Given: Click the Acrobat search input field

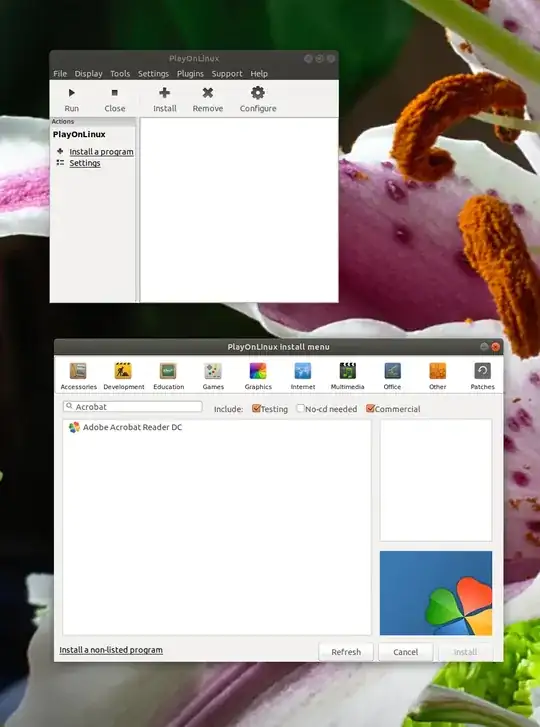Looking at the screenshot, I should click(133, 407).
